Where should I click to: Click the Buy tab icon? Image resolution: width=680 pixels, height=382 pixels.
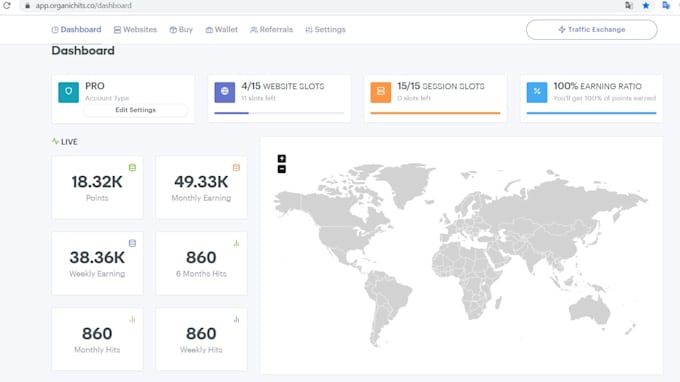pos(173,30)
